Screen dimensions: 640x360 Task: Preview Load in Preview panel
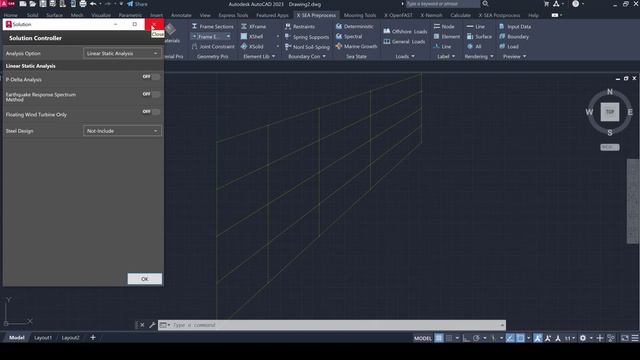pyautogui.click(x=508, y=47)
